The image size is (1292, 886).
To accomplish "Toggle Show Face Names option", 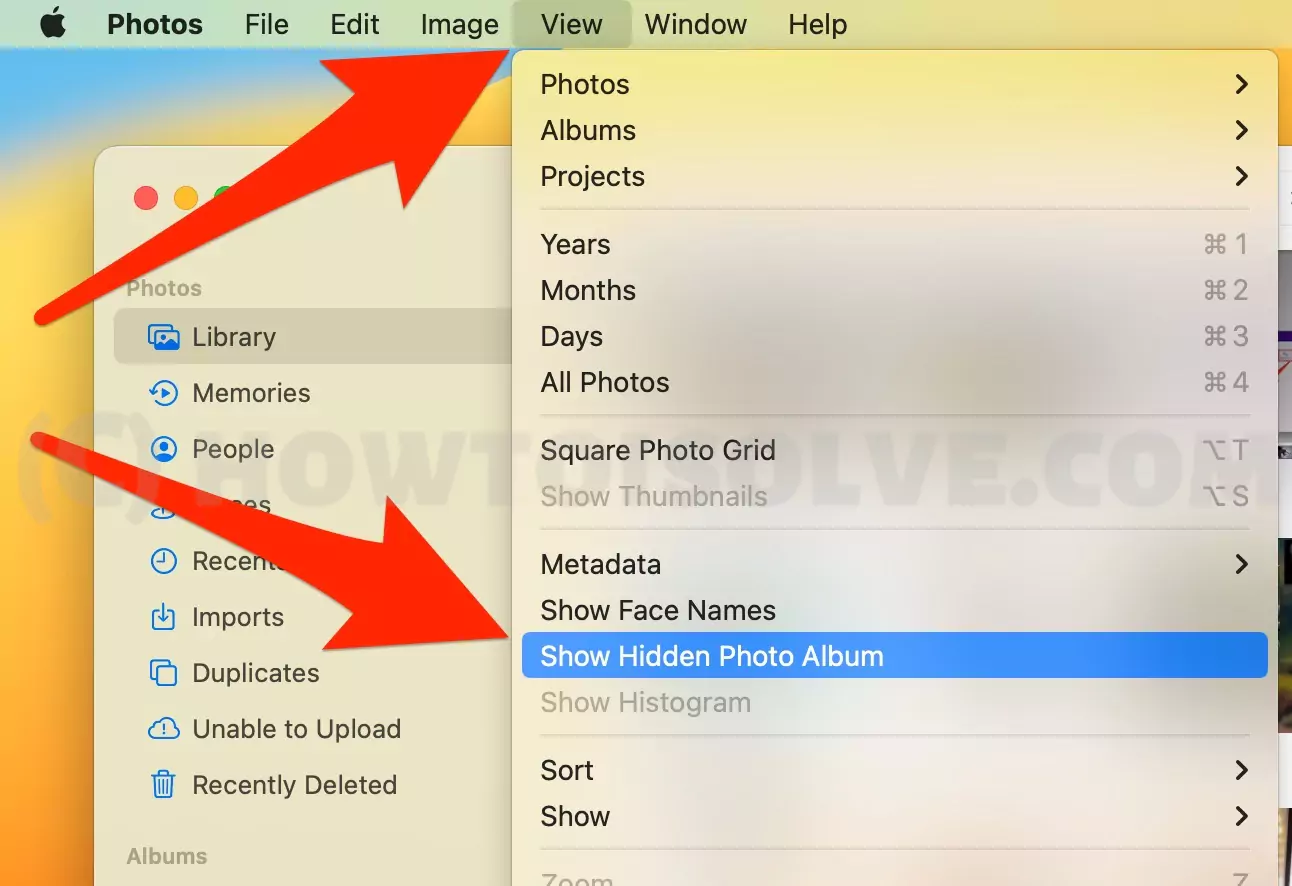I will pyautogui.click(x=894, y=610).
